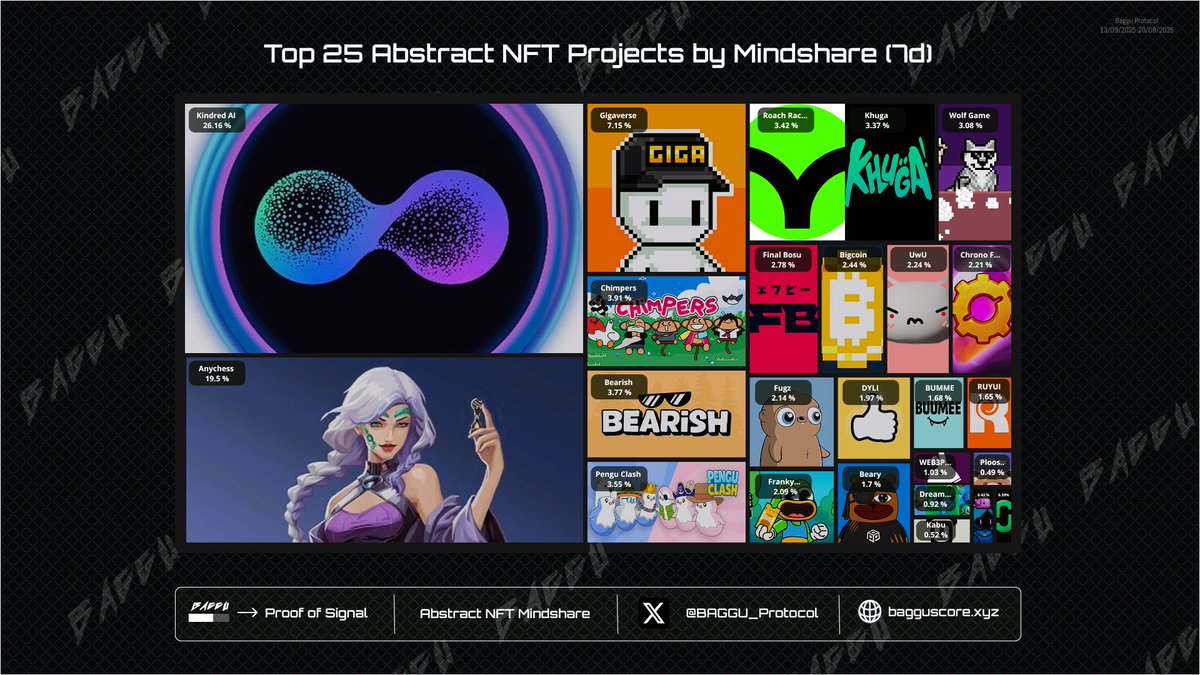Click the BAGGU logo in footer
Image resolution: width=1200 pixels, height=675 pixels.
tap(208, 612)
